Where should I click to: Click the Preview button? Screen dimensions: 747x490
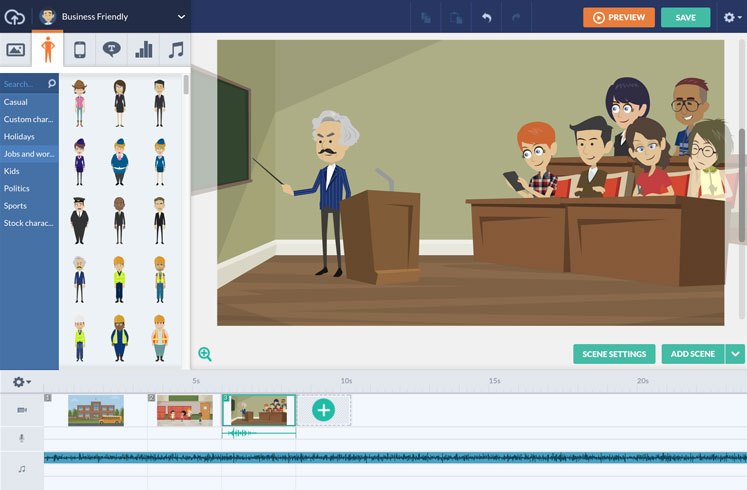pos(619,17)
